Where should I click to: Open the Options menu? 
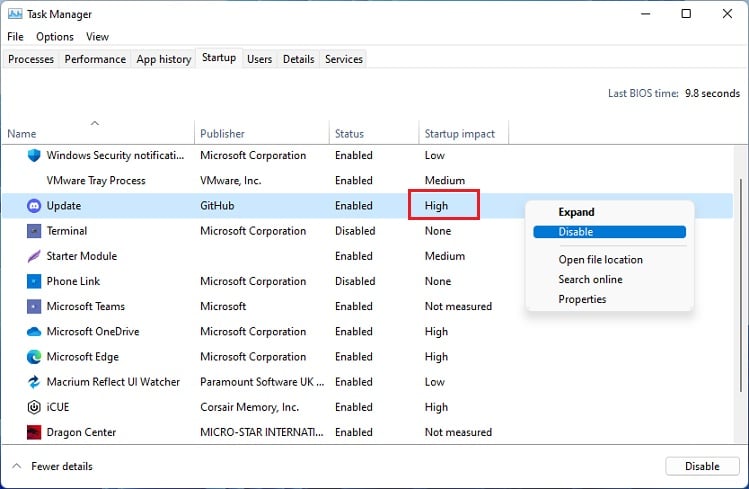pos(55,37)
